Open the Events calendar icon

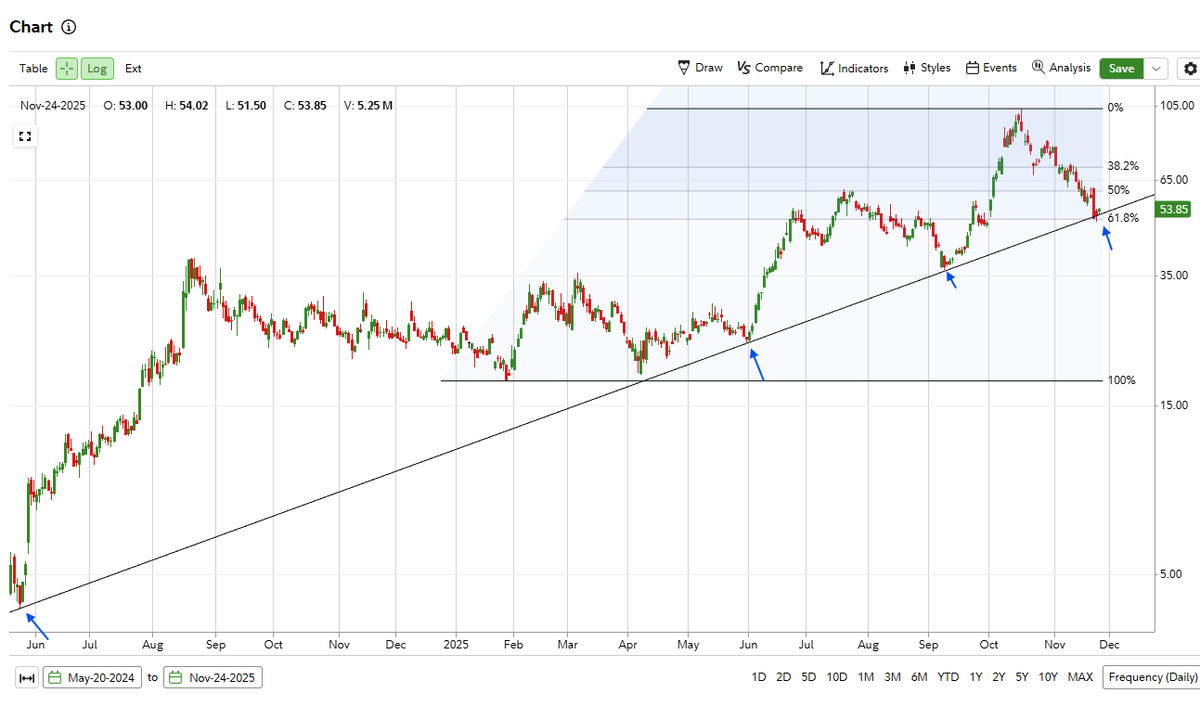click(x=974, y=67)
